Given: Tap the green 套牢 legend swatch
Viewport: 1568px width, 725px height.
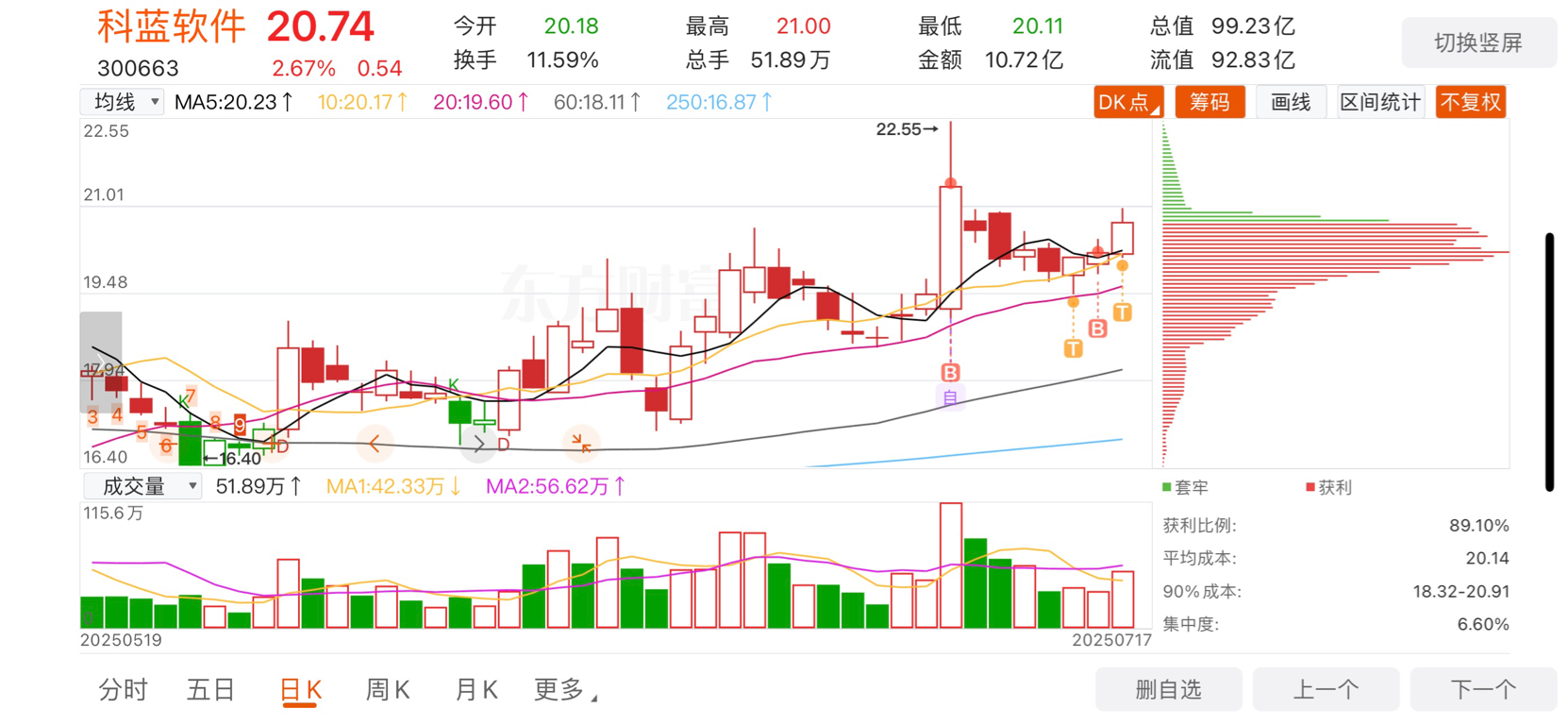Looking at the screenshot, I should tap(1167, 487).
